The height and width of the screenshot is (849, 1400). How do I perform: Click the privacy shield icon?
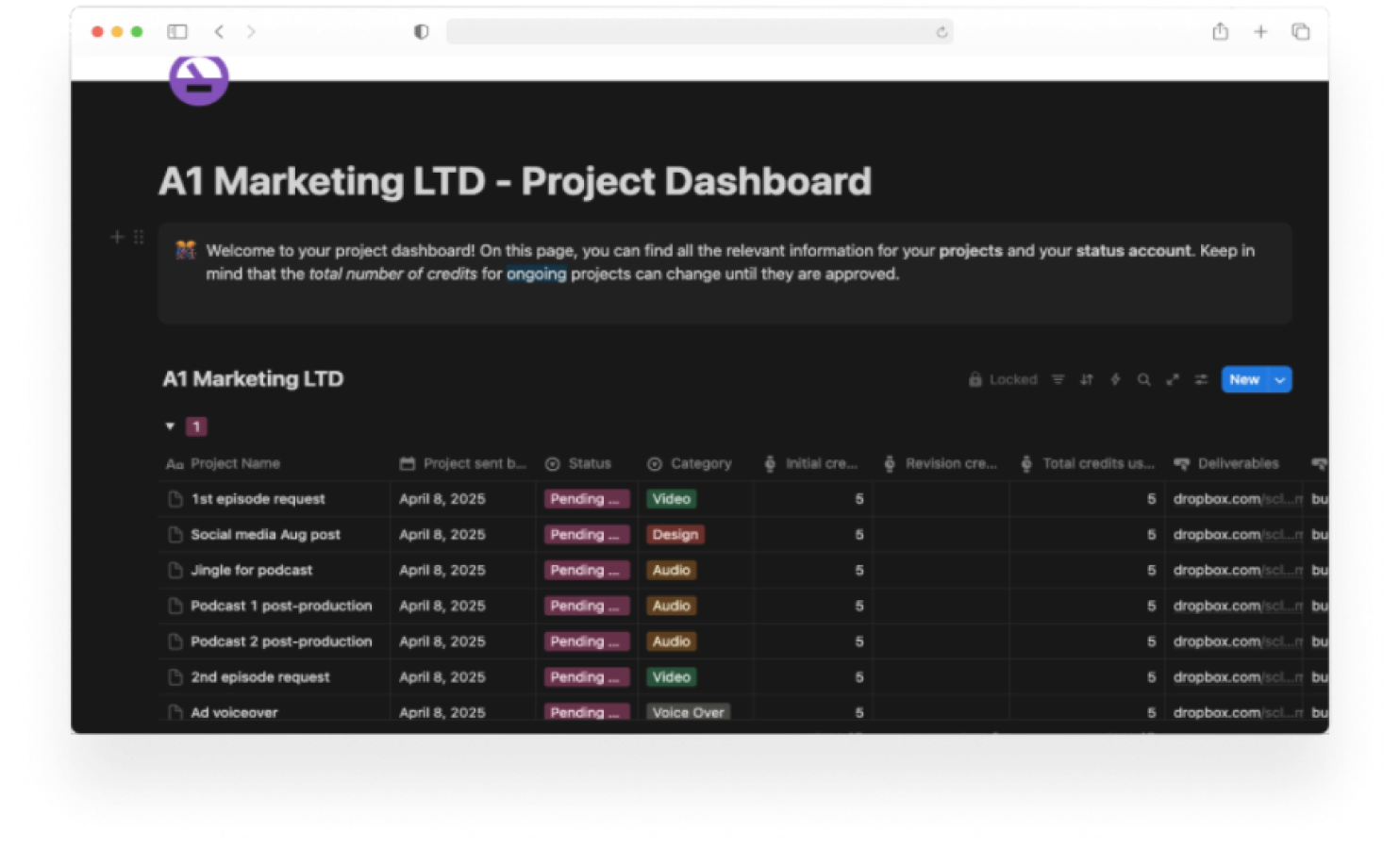coord(421,31)
